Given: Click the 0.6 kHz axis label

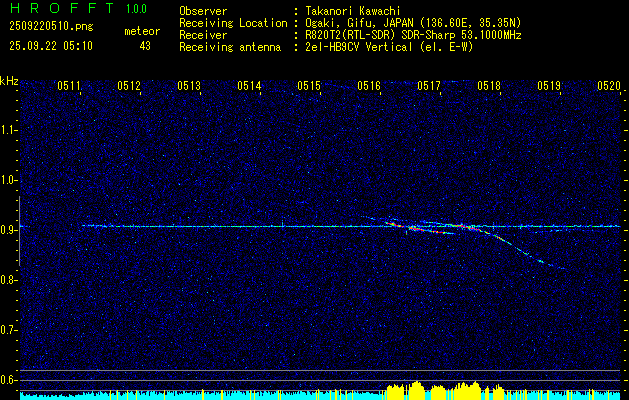Looking at the screenshot, I should point(7,380).
